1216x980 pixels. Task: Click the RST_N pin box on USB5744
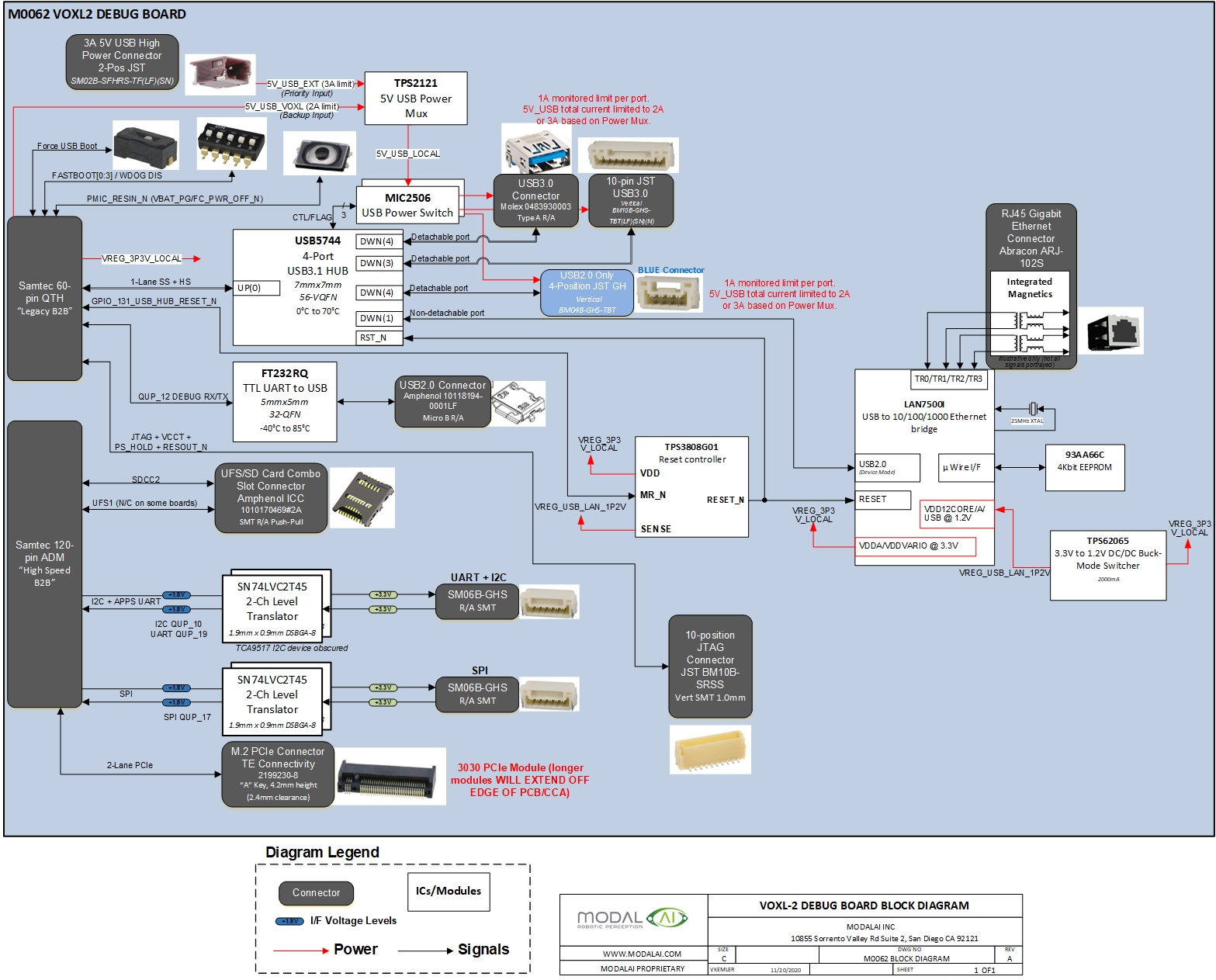pos(380,338)
